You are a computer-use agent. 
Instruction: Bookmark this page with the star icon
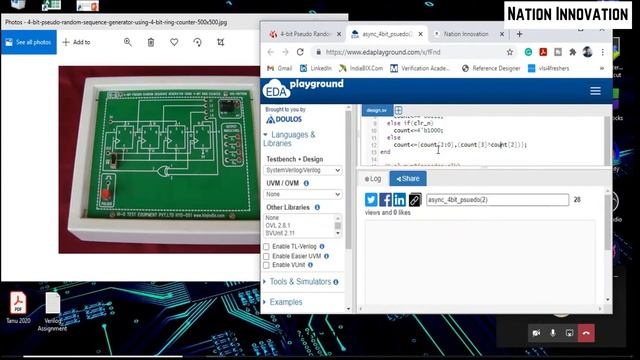(510, 52)
